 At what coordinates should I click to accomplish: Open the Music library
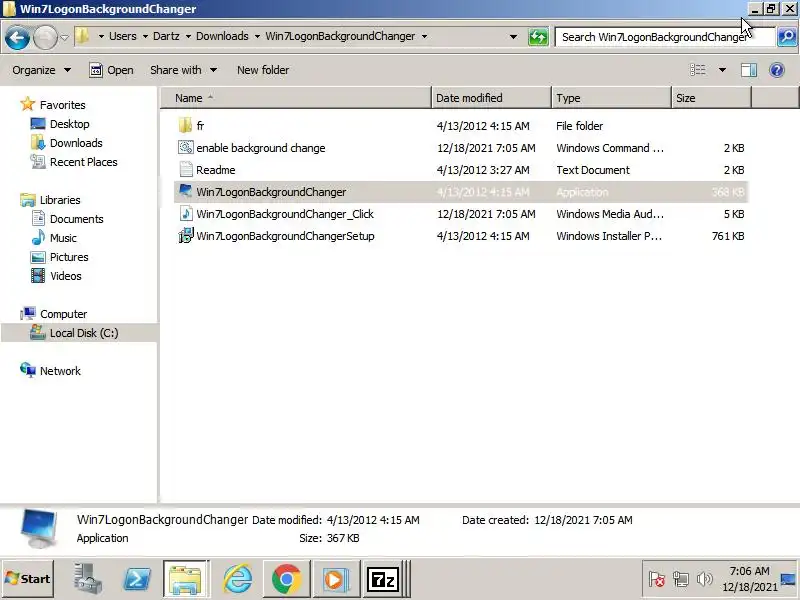point(54,238)
